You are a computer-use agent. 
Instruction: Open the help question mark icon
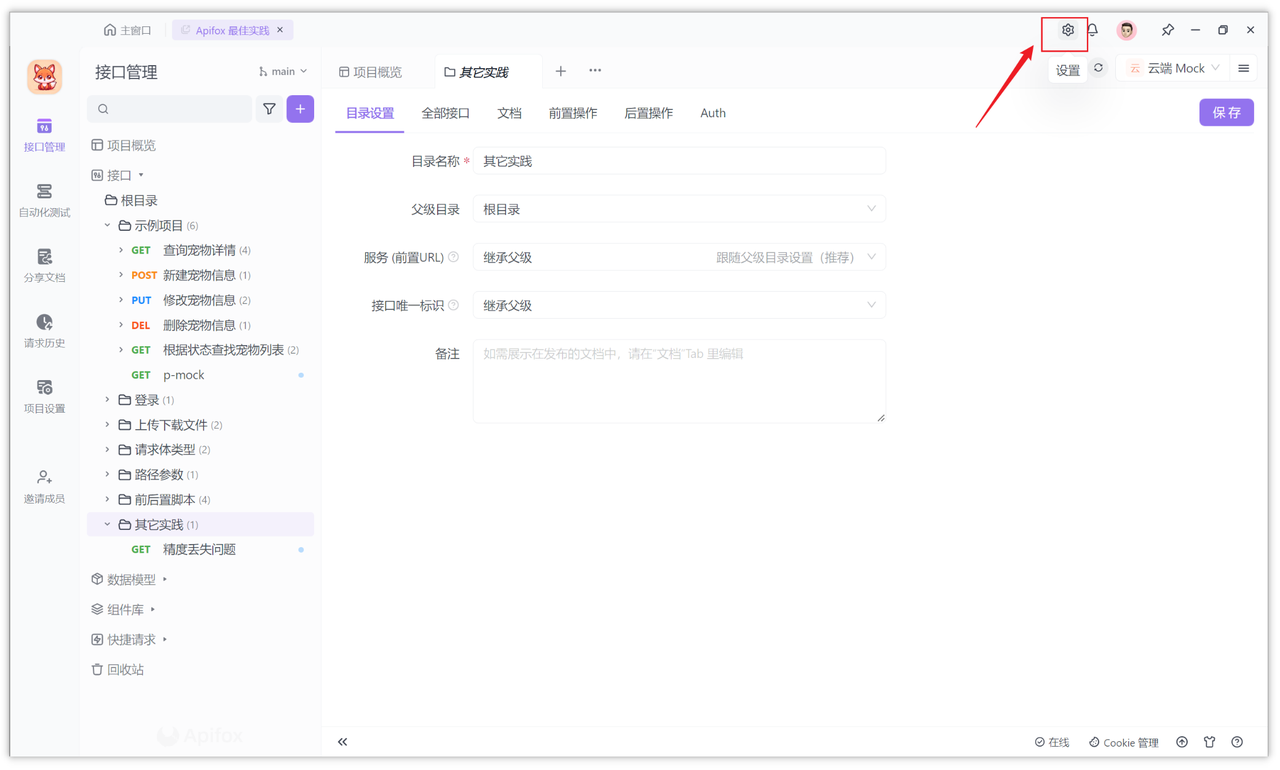click(x=1237, y=742)
